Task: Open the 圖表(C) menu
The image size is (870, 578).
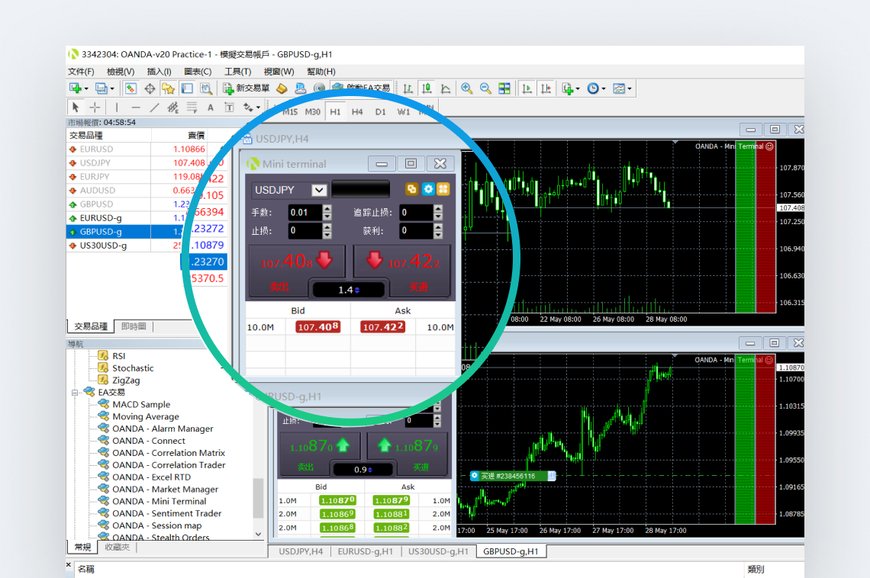Action: [x=198, y=72]
